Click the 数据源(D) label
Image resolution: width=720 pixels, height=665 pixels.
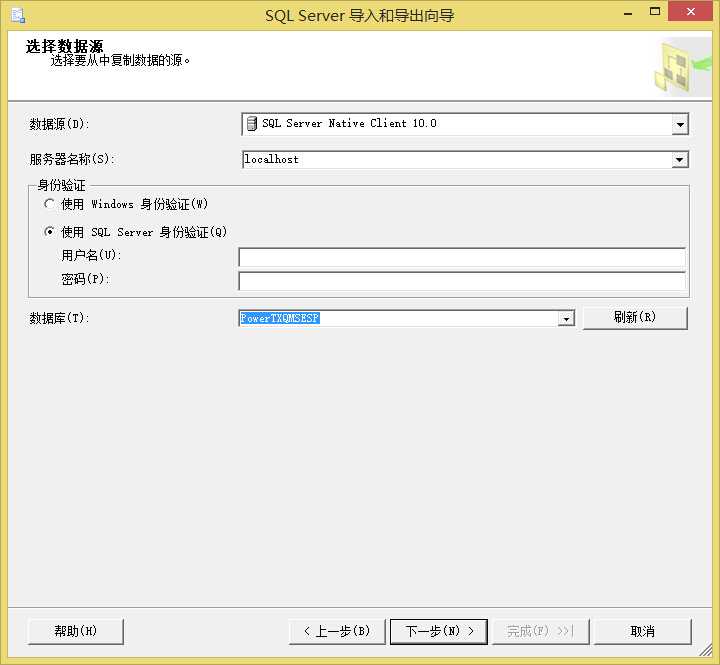59,124
